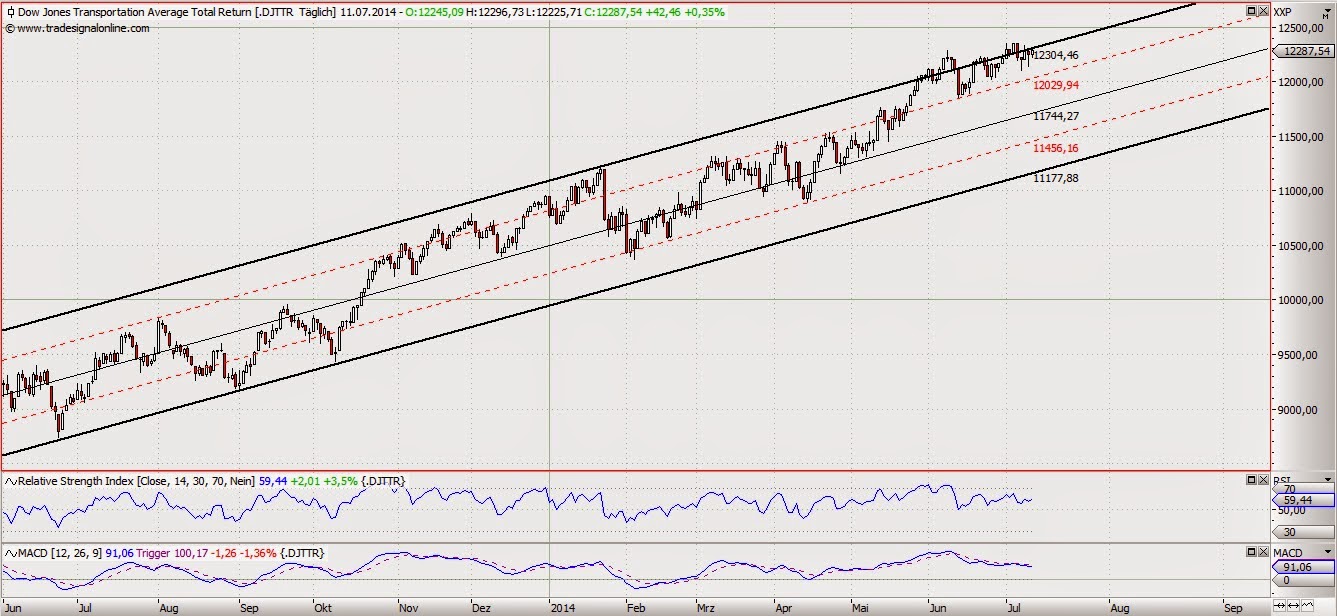This screenshot has height=616, width=1337.
Task: Click the compress time axis icon
Action: pos(1281,606)
